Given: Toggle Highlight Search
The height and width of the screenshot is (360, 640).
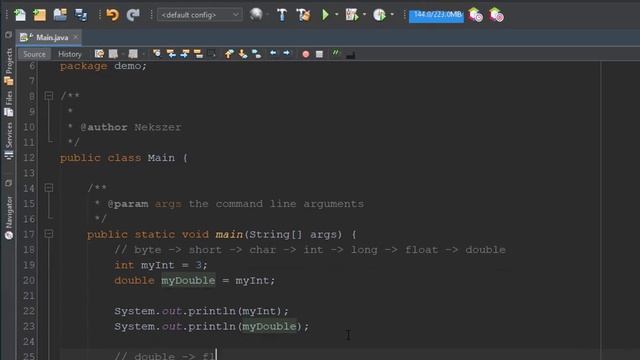Looking at the screenshot, I should point(198,54).
